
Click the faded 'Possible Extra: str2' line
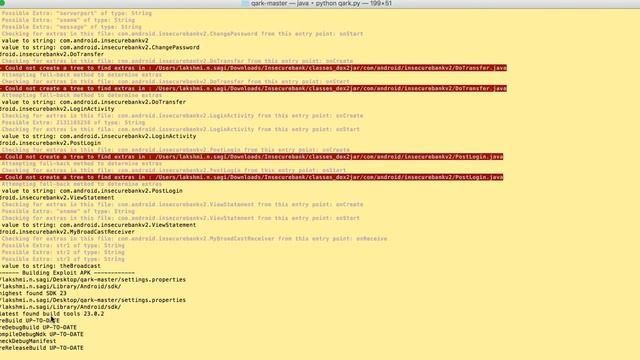[63, 252]
